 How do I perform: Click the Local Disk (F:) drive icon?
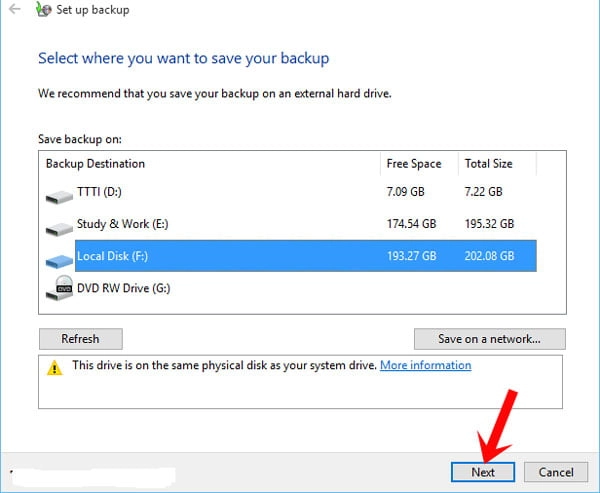(59, 258)
